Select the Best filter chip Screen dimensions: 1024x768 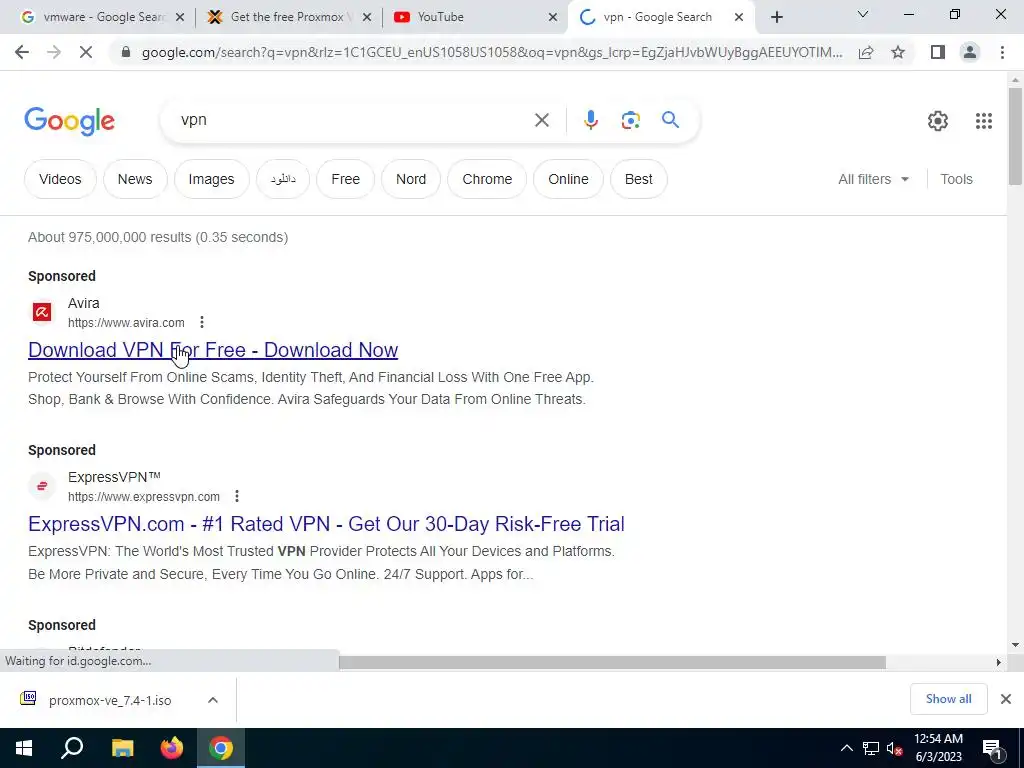pos(639,179)
